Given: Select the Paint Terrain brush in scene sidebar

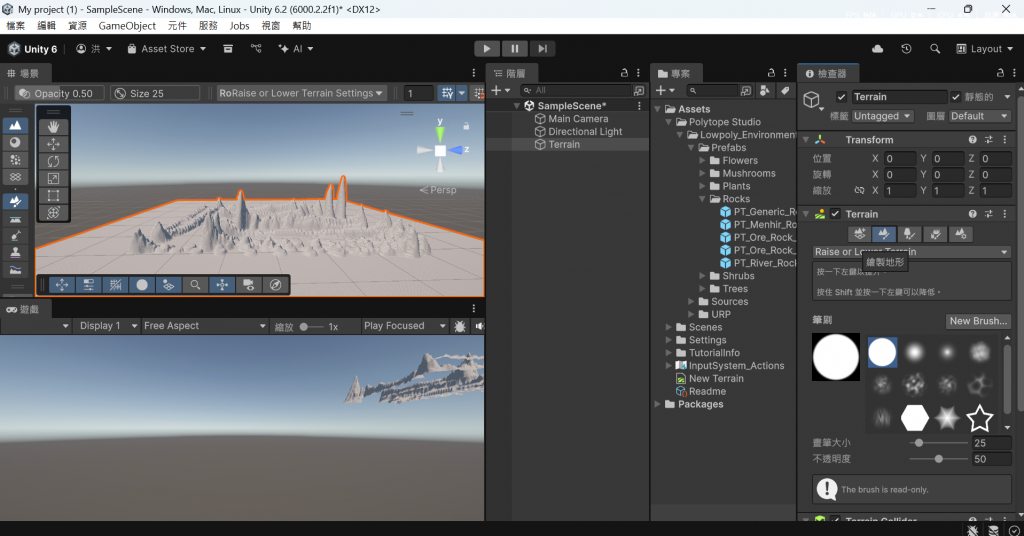Looking at the screenshot, I should [15, 202].
